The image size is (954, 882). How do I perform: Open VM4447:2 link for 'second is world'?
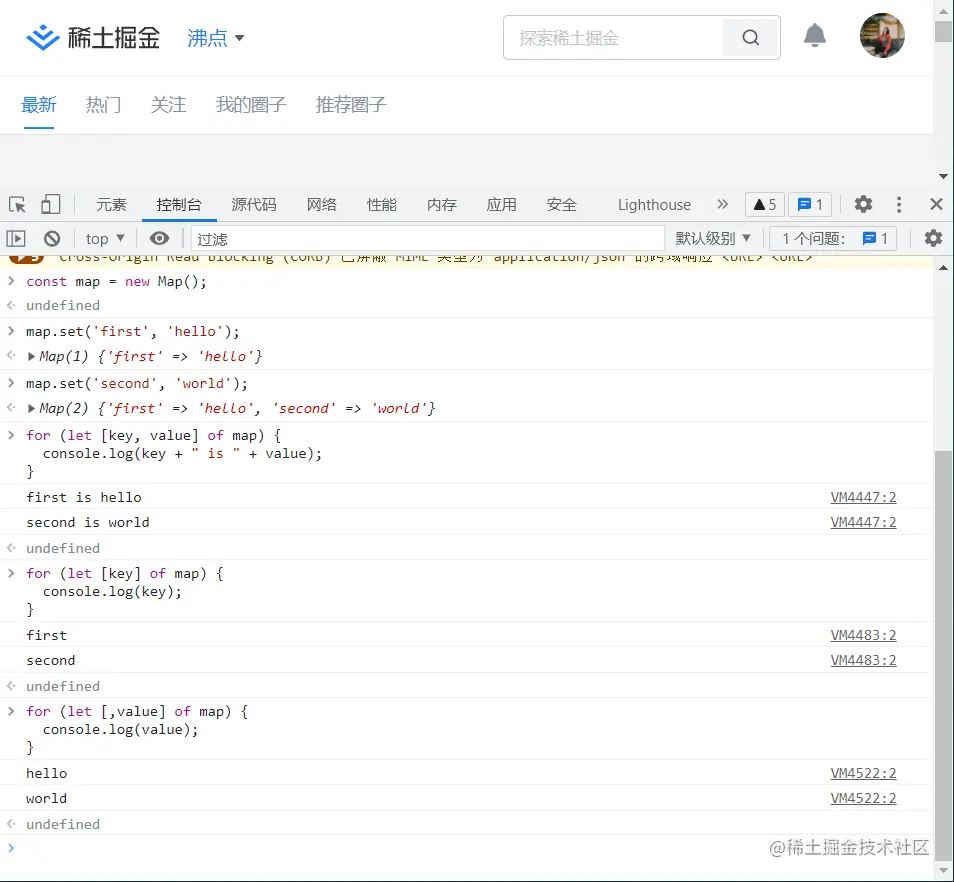(863, 523)
